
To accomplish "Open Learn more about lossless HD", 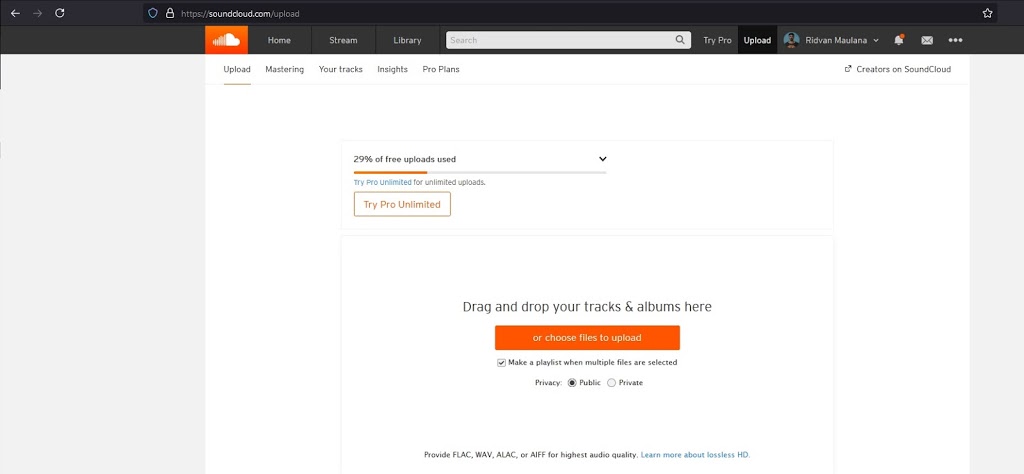I will (696, 454).
